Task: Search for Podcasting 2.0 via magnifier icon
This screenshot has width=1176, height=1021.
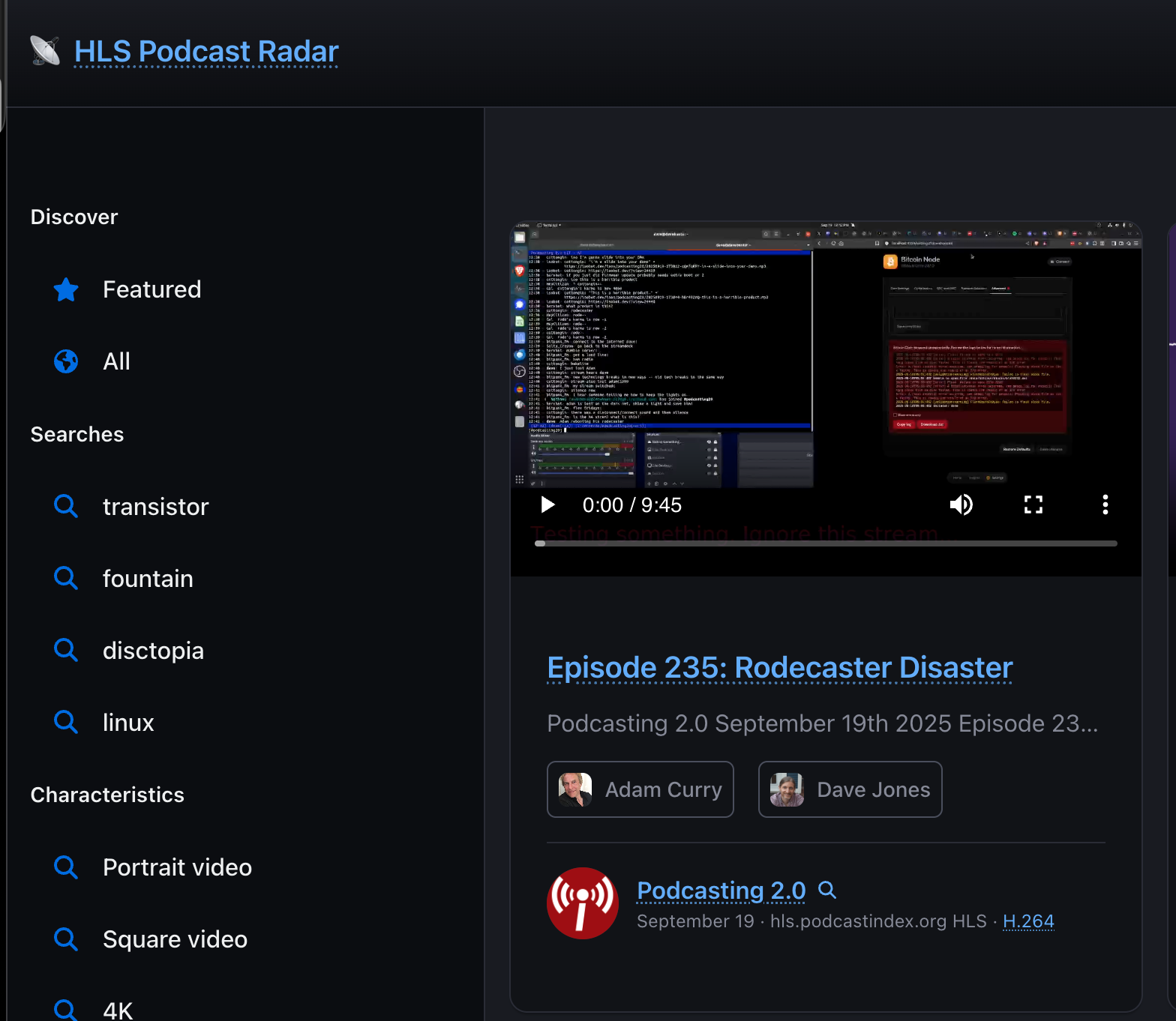Action: [x=826, y=890]
